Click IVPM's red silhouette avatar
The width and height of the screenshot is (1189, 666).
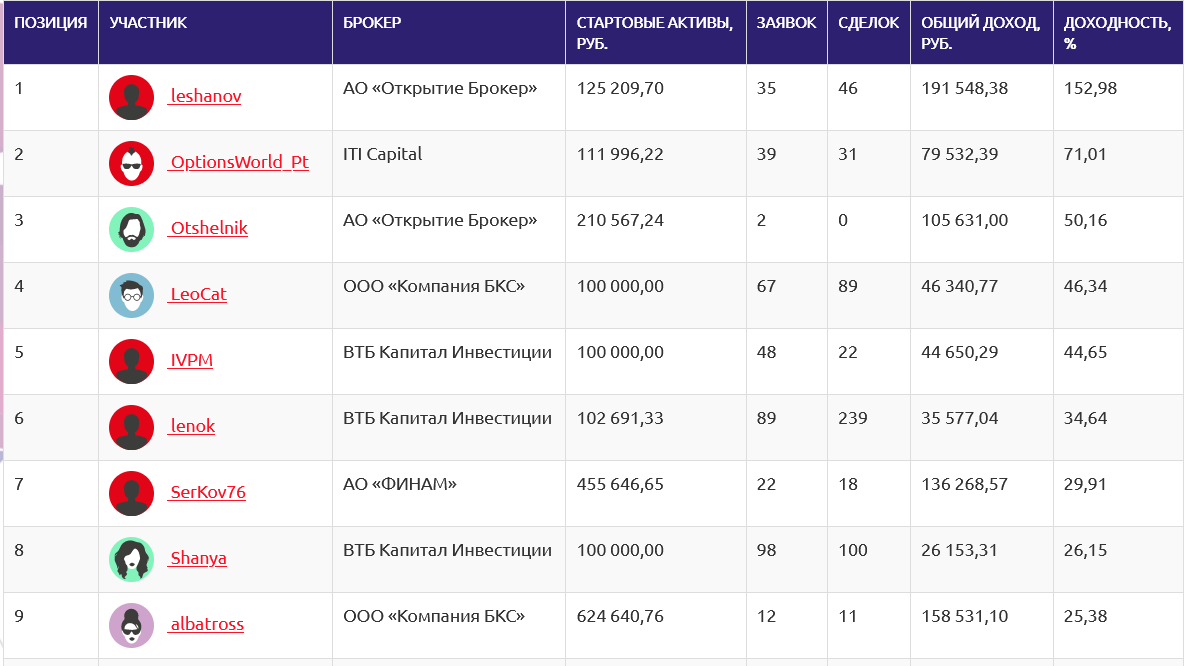coord(131,361)
